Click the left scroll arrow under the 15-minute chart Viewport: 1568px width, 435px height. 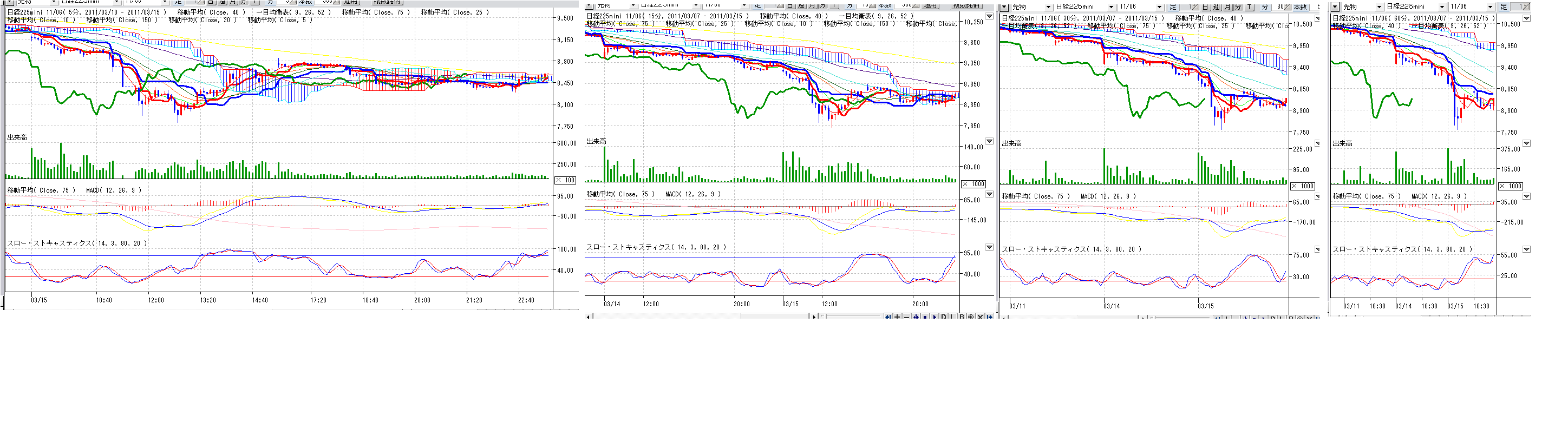[x=588, y=317]
